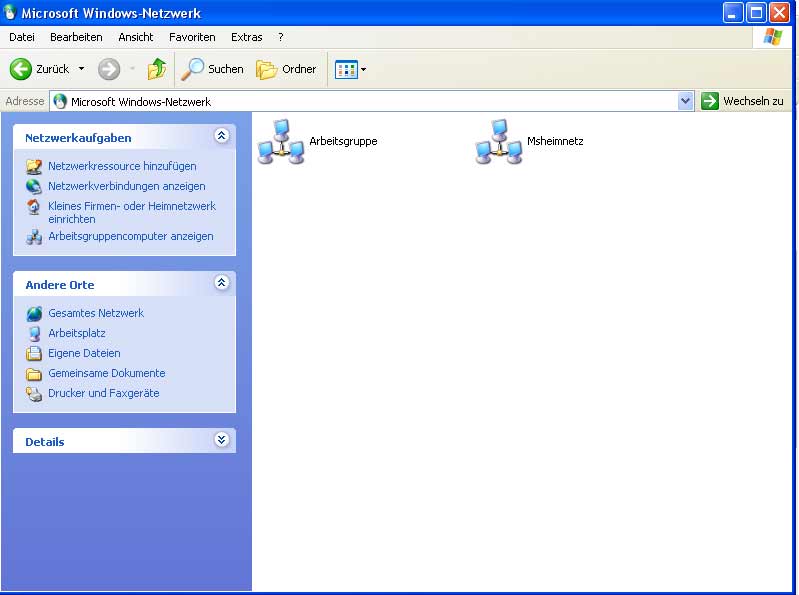799x595 pixels.
Task: Click the Arbeitsgruppe label text
Action: coord(343,141)
